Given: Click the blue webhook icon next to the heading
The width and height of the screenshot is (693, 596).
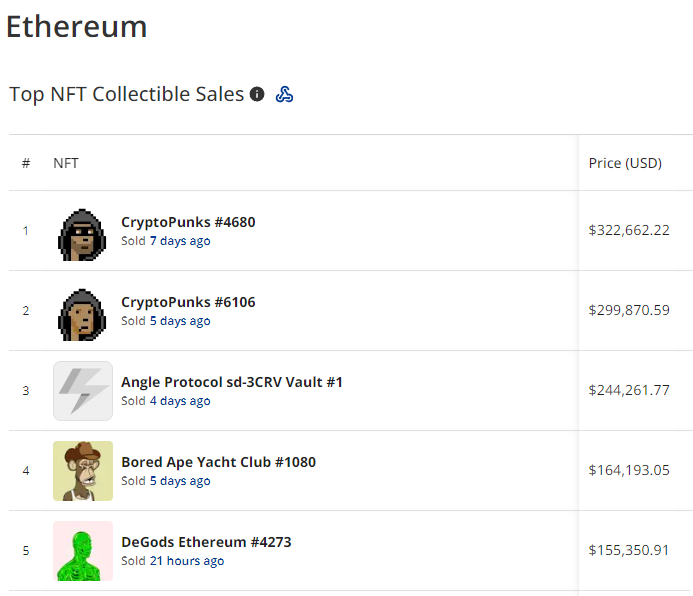Looking at the screenshot, I should [x=284, y=94].
